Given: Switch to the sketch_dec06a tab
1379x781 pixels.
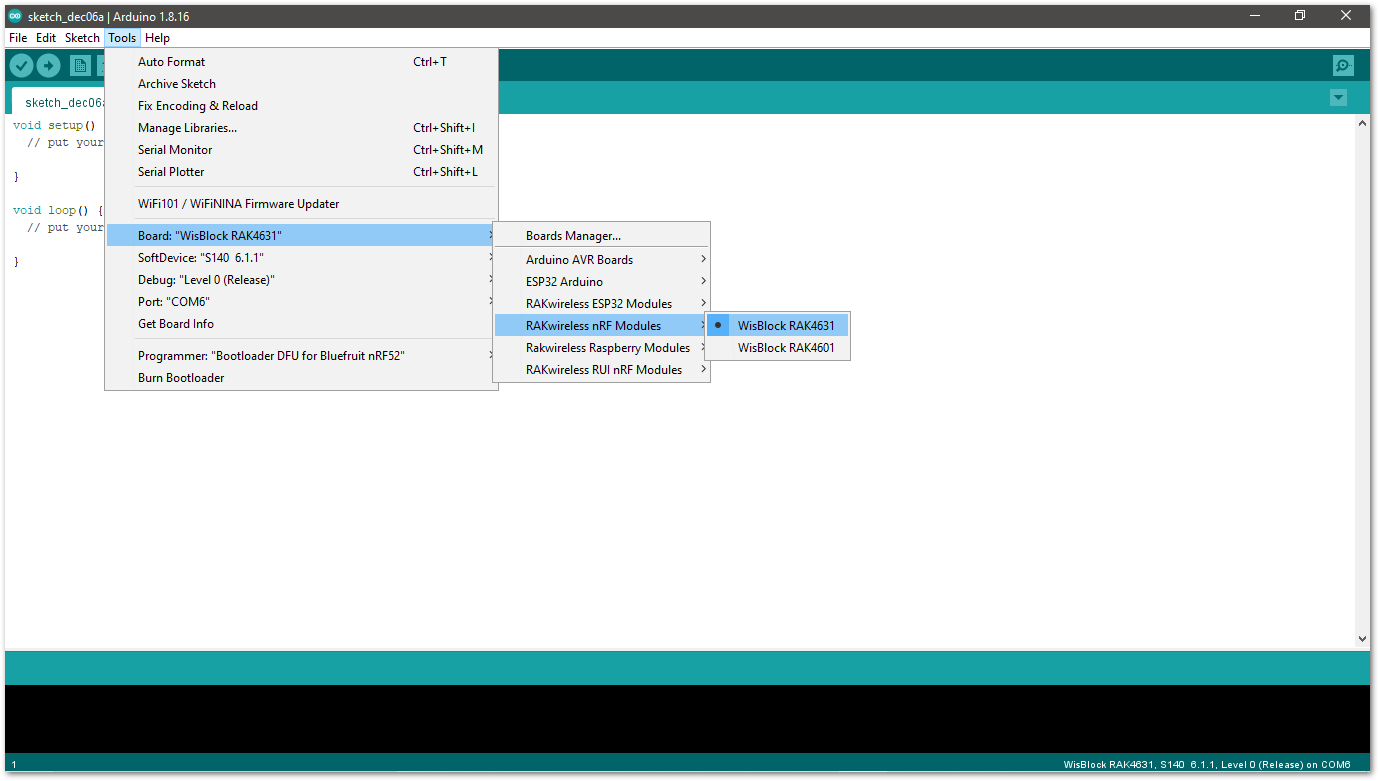Looking at the screenshot, I should [60, 102].
